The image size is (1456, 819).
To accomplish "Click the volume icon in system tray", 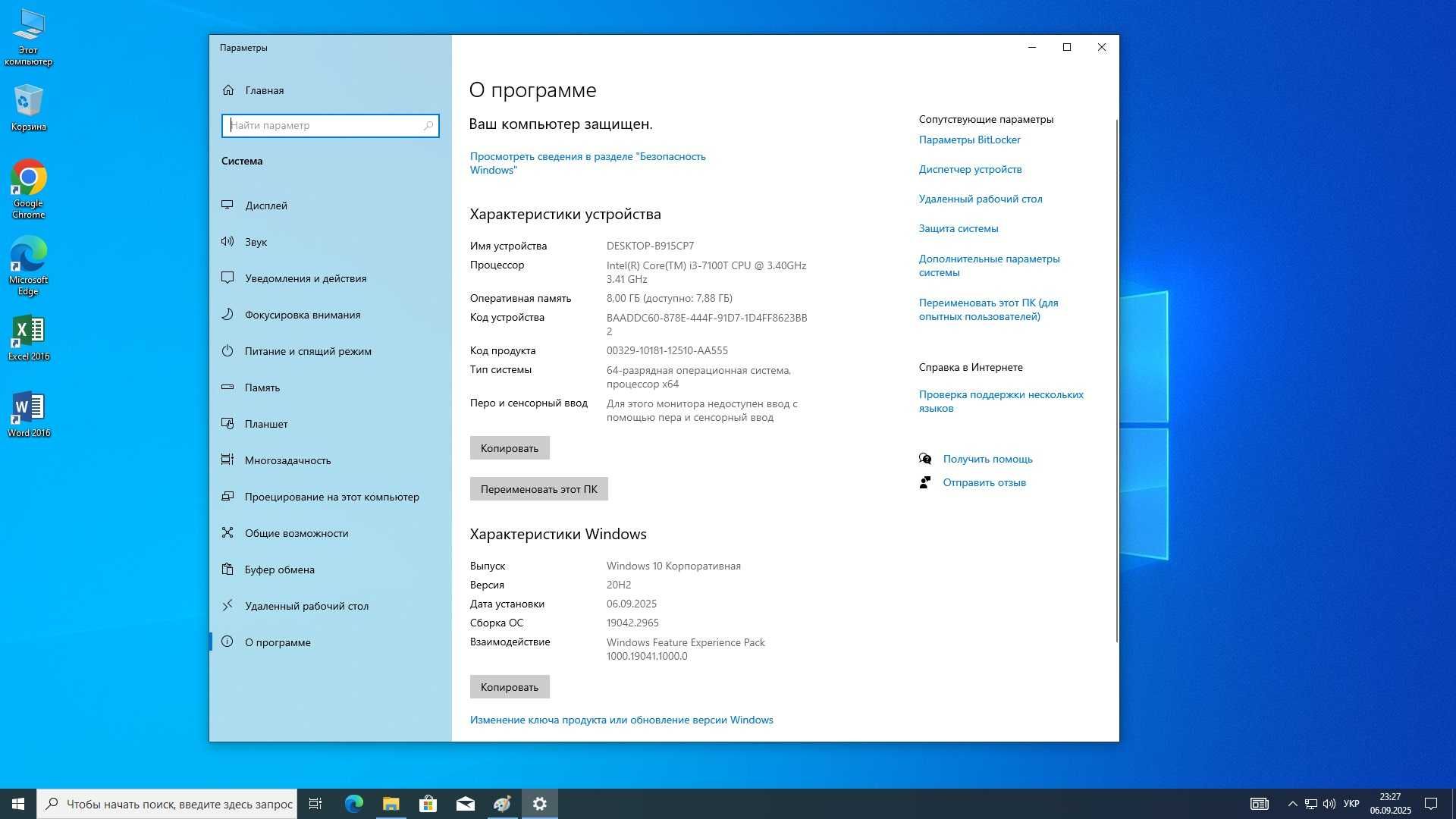I will [1329, 804].
